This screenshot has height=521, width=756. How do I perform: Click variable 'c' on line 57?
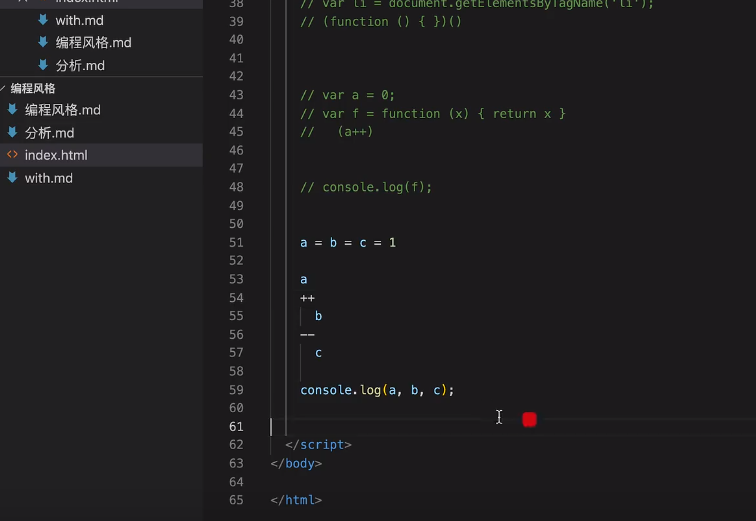(318, 353)
